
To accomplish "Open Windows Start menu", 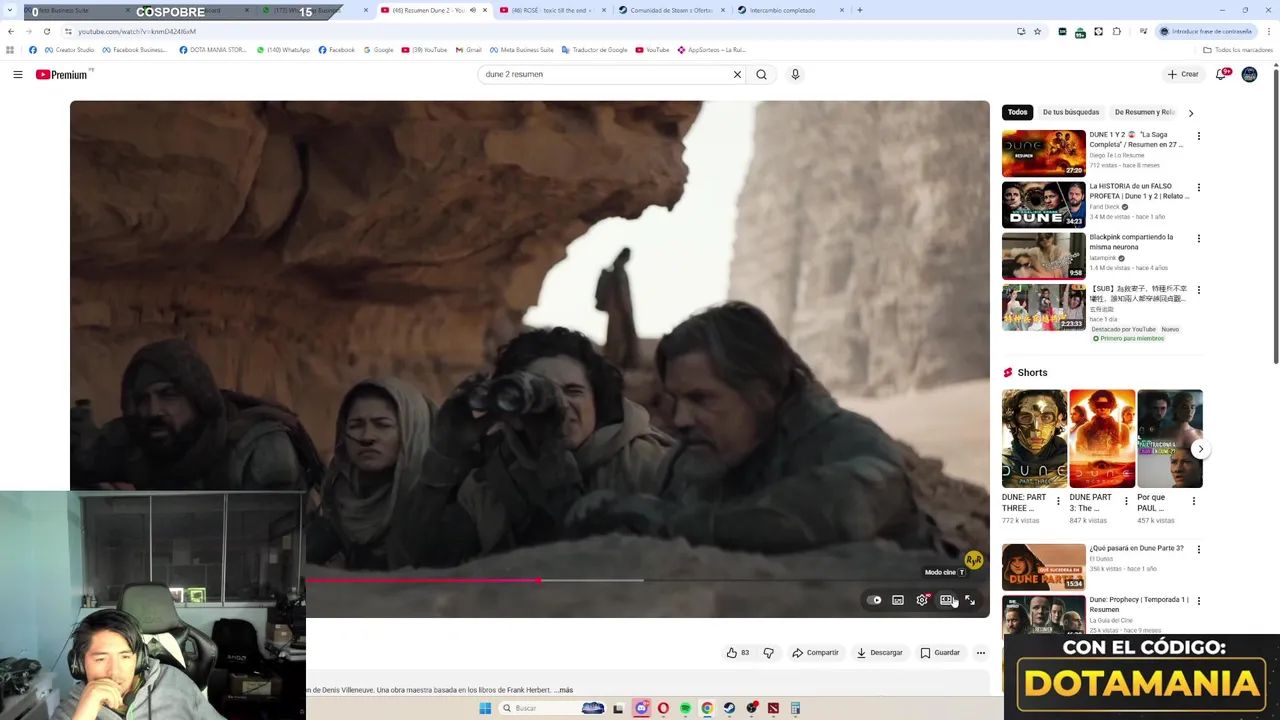I will pyautogui.click(x=485, y=708).
